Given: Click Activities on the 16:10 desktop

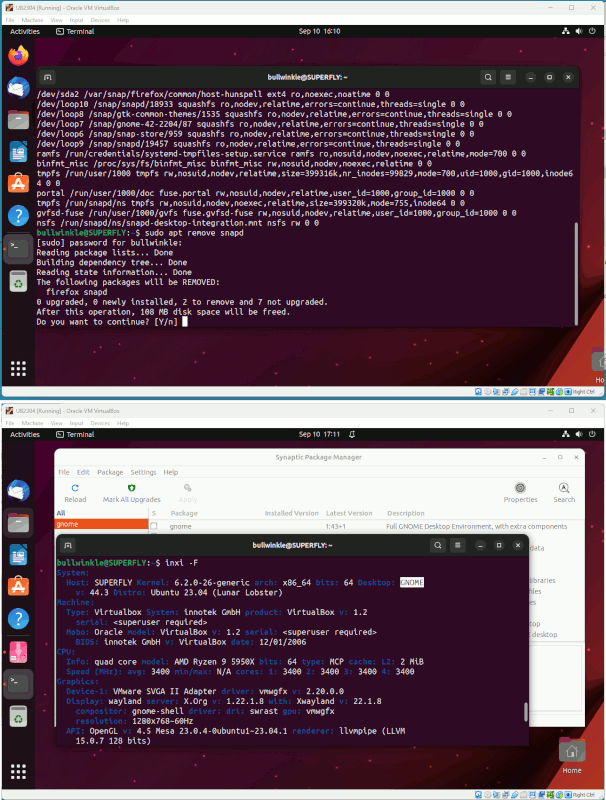Looking at the screenshot, I should coord(25,31).
